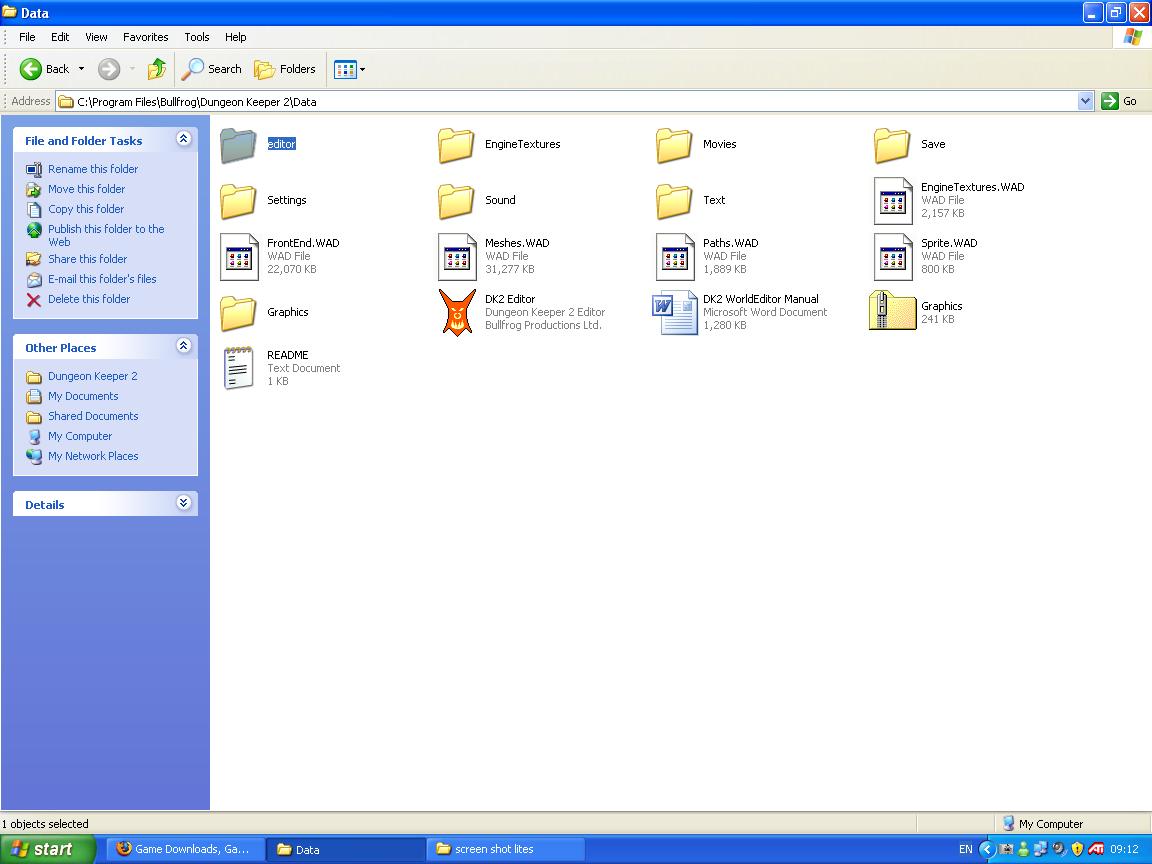
Task: Click the Back navigation button
Action: point(45,69)
